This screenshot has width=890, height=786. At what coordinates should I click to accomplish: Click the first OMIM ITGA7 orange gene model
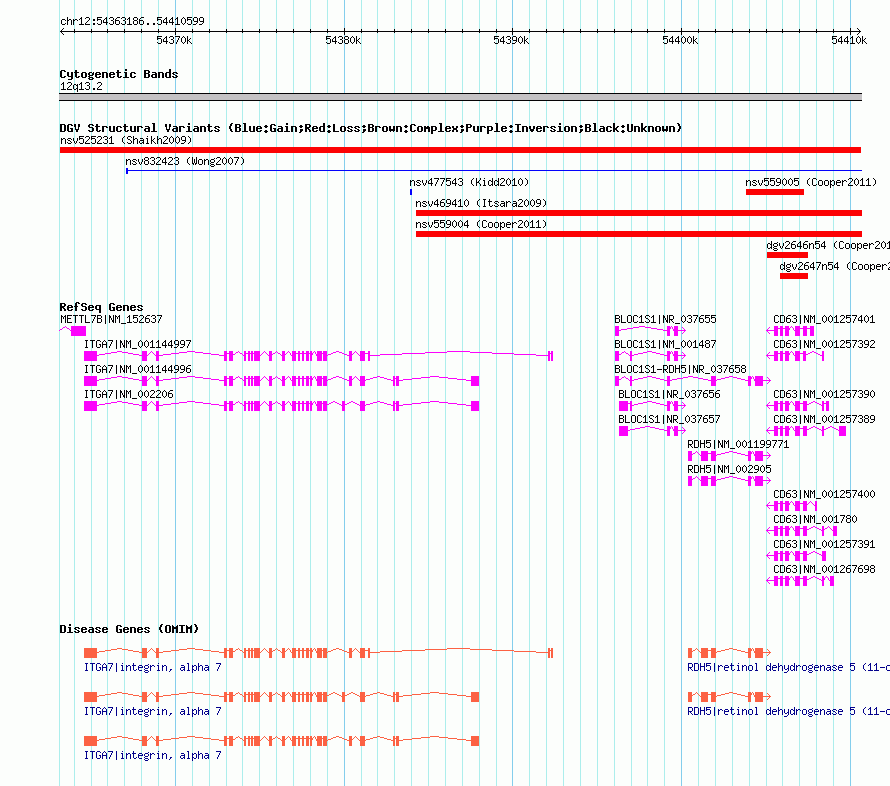coord(318,653)
